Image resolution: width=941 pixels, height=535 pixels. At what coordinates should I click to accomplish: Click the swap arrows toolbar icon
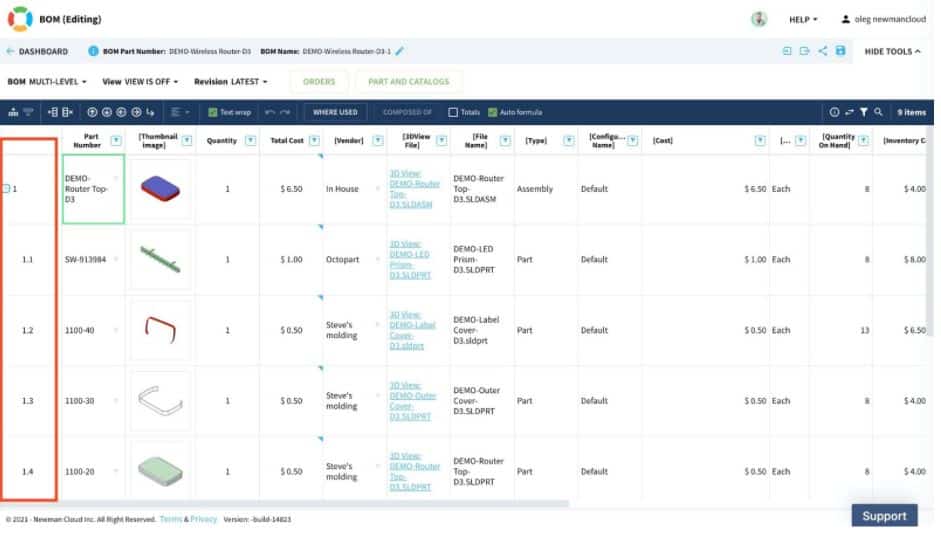pyautogui.click(x=849, y=112)
